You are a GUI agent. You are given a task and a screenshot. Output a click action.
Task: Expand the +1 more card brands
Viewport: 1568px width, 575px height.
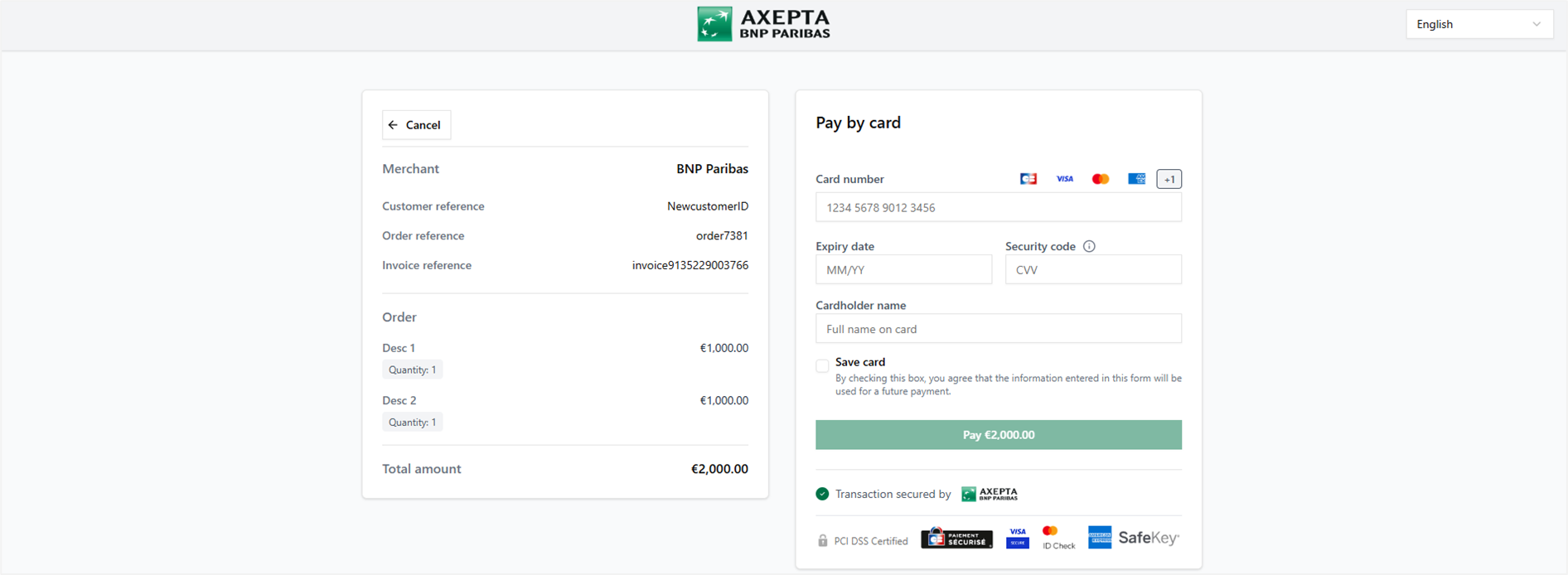[x=1169, y=179]
